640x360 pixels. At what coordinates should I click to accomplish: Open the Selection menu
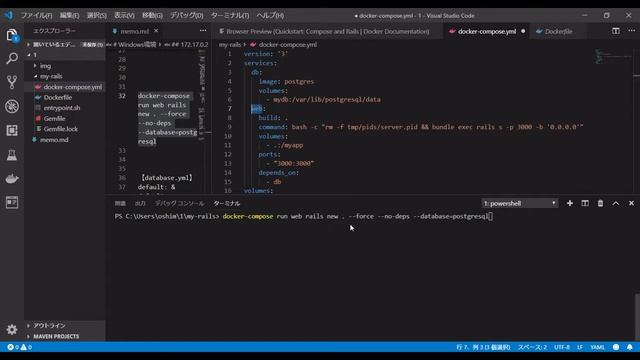pos(96,16)
